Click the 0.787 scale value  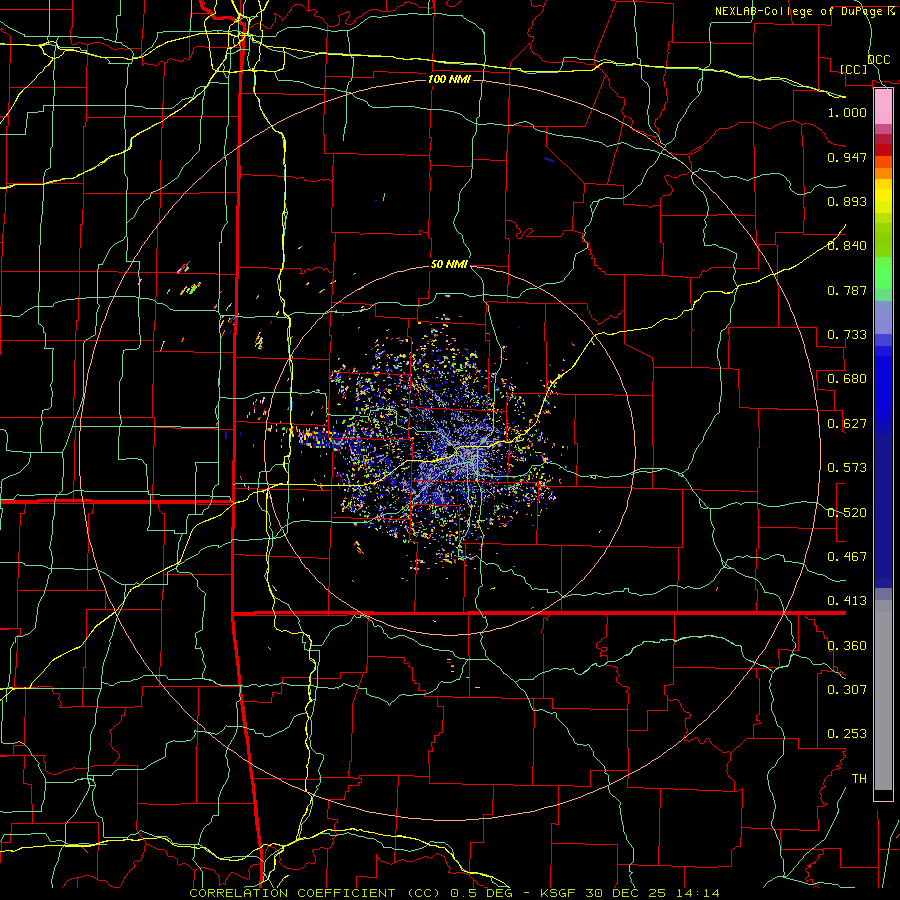(847, 290)
